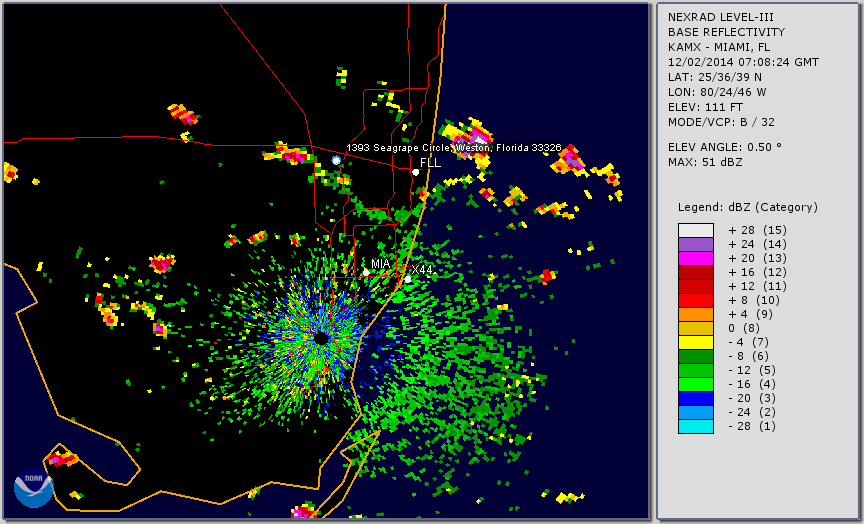Select the +8 (10) bright red swatch
This screenshot has width=864, height=524.
[696, 300]
